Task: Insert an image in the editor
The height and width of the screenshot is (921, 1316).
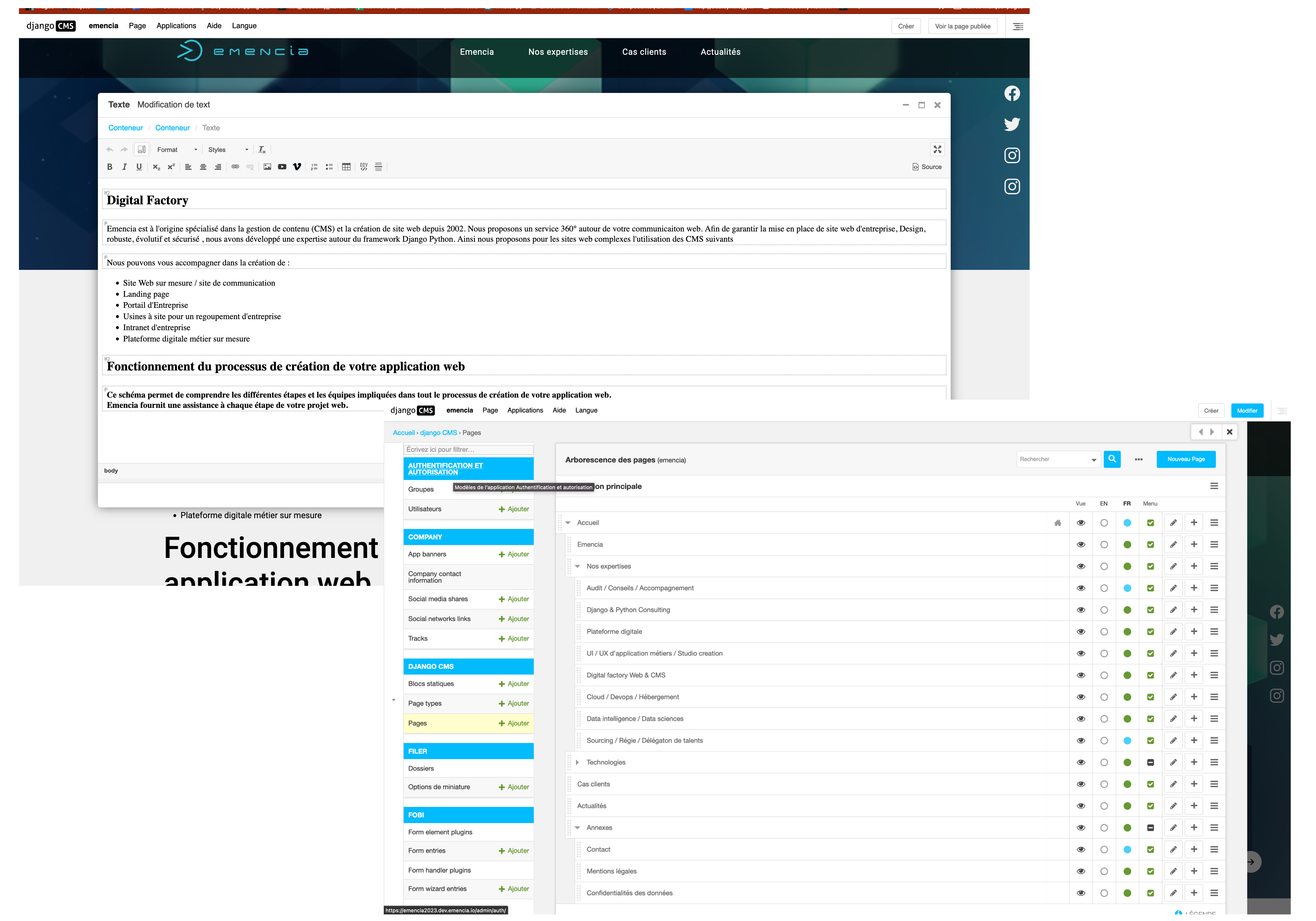Action: (x=267, y=167)
